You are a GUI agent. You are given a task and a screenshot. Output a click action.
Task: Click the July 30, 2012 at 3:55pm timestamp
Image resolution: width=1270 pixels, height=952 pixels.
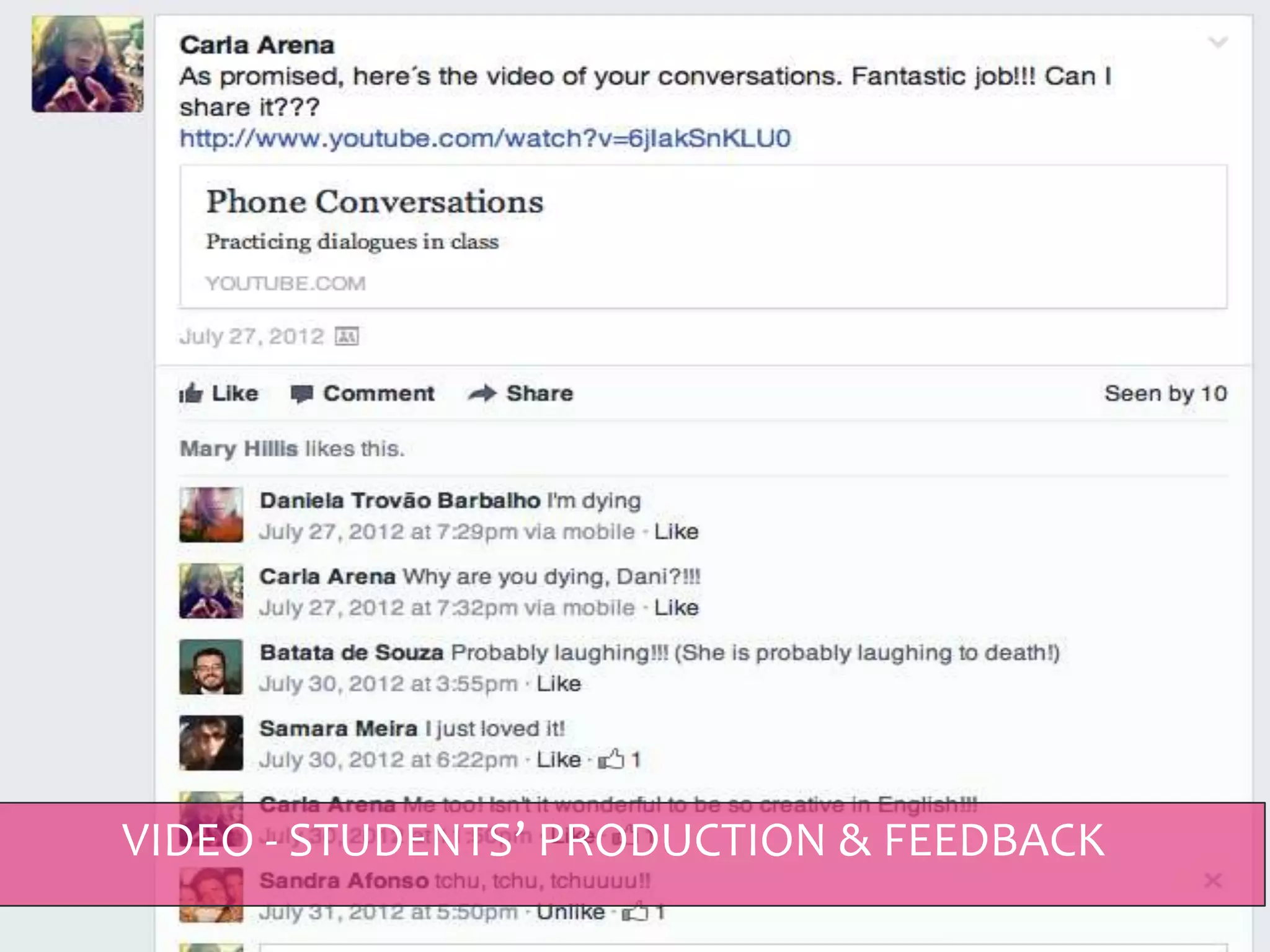[x=388, y=684]
